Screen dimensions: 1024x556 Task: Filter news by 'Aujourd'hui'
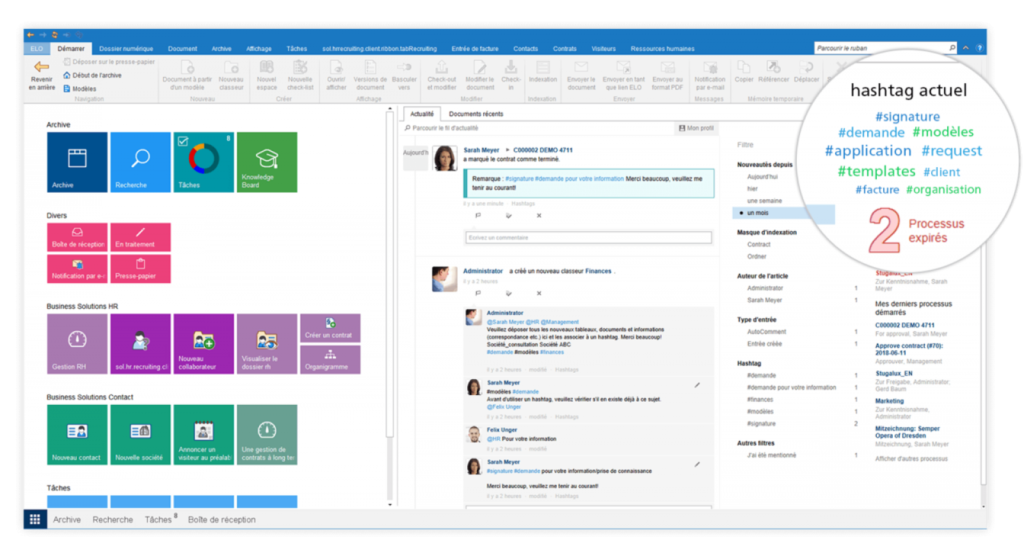point(763,176)
